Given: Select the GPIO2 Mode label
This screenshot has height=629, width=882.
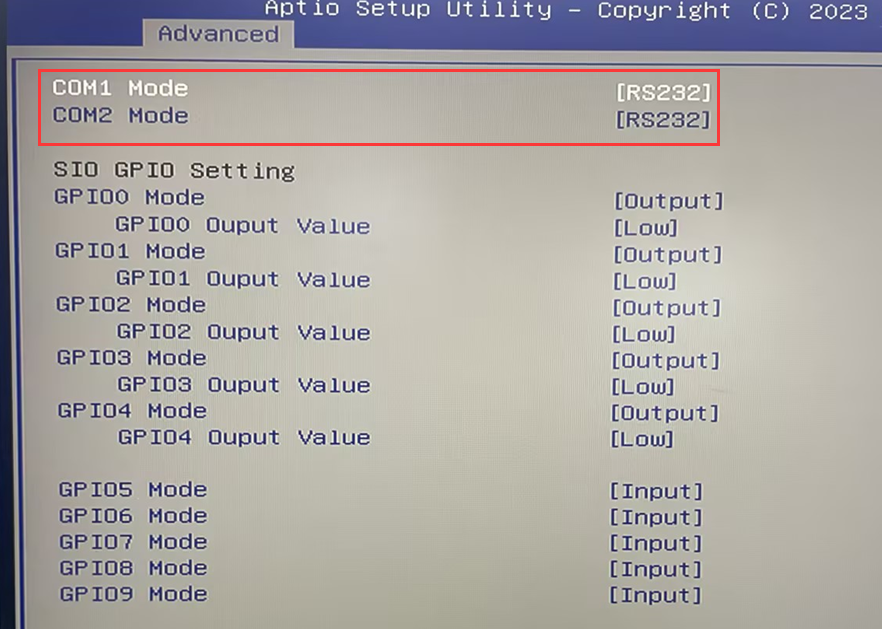Looking at the screenshot, I should 130,304.
